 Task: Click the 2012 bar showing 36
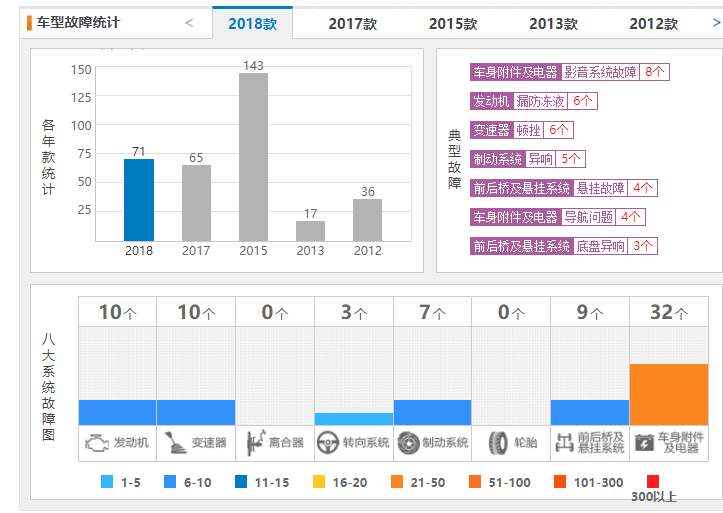tap(367, 220)
